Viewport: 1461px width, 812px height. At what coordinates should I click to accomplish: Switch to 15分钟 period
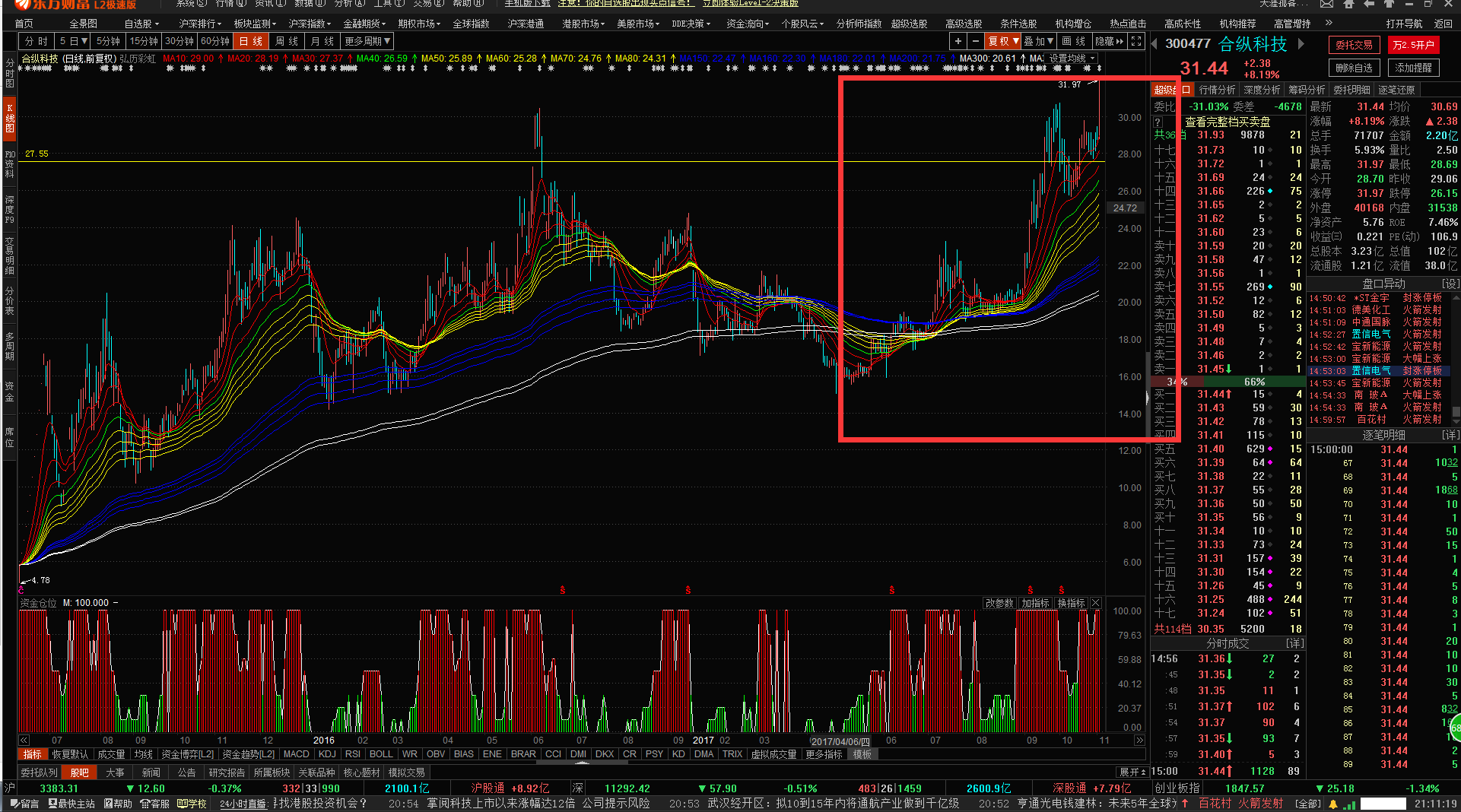coord(143,41)
